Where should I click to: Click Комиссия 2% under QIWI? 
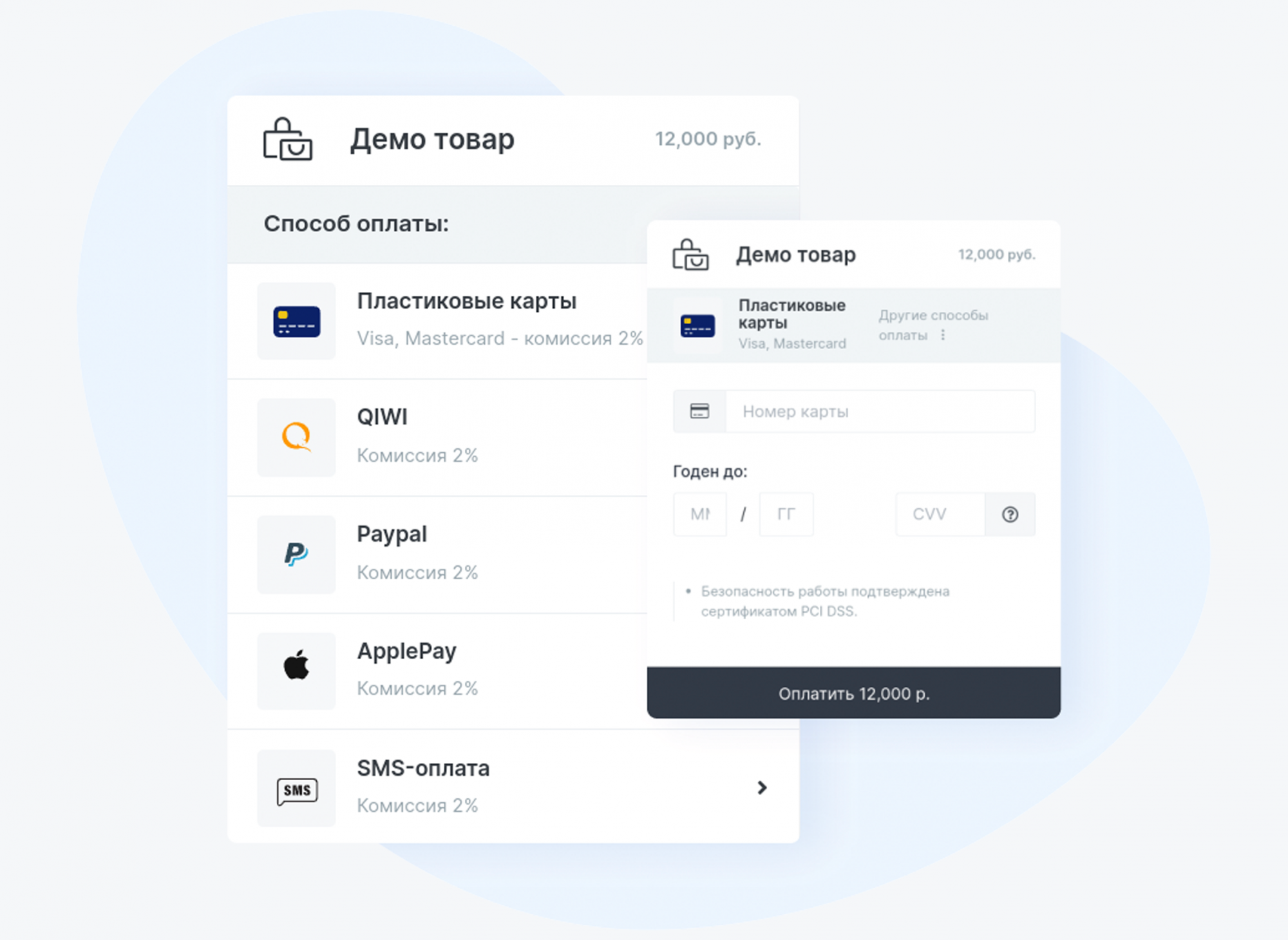tap(417, 456)
